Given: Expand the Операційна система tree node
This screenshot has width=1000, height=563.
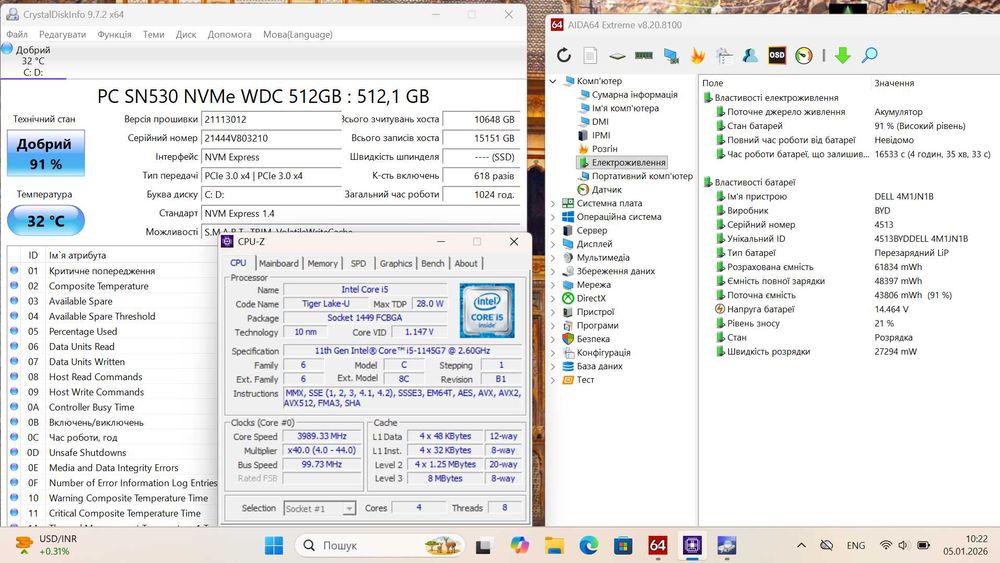Looking at the screenshot, I should point(553,217).
